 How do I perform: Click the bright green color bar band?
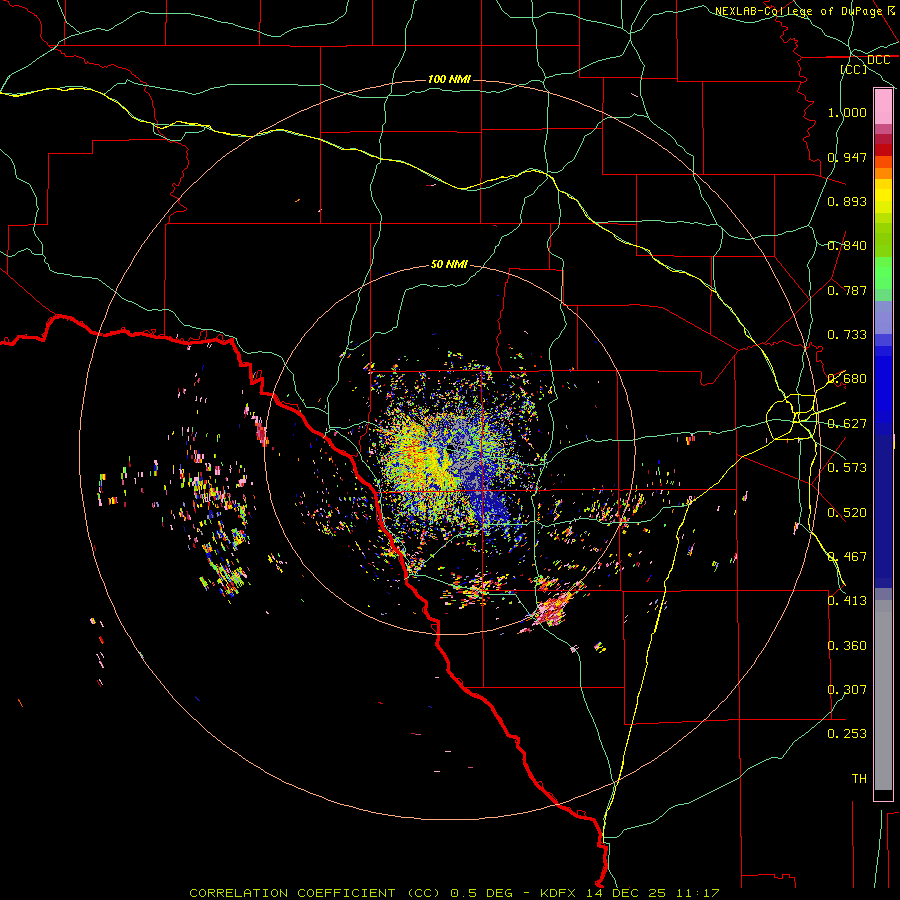tap(883, 273)
